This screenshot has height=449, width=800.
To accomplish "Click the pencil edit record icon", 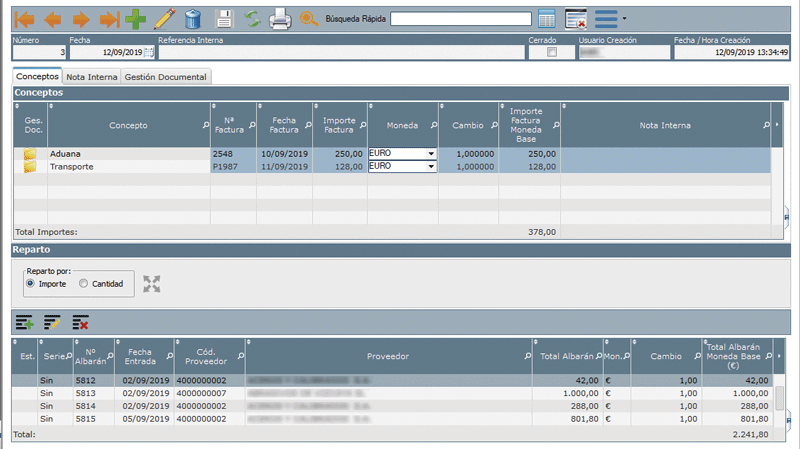I will point(165,18).
